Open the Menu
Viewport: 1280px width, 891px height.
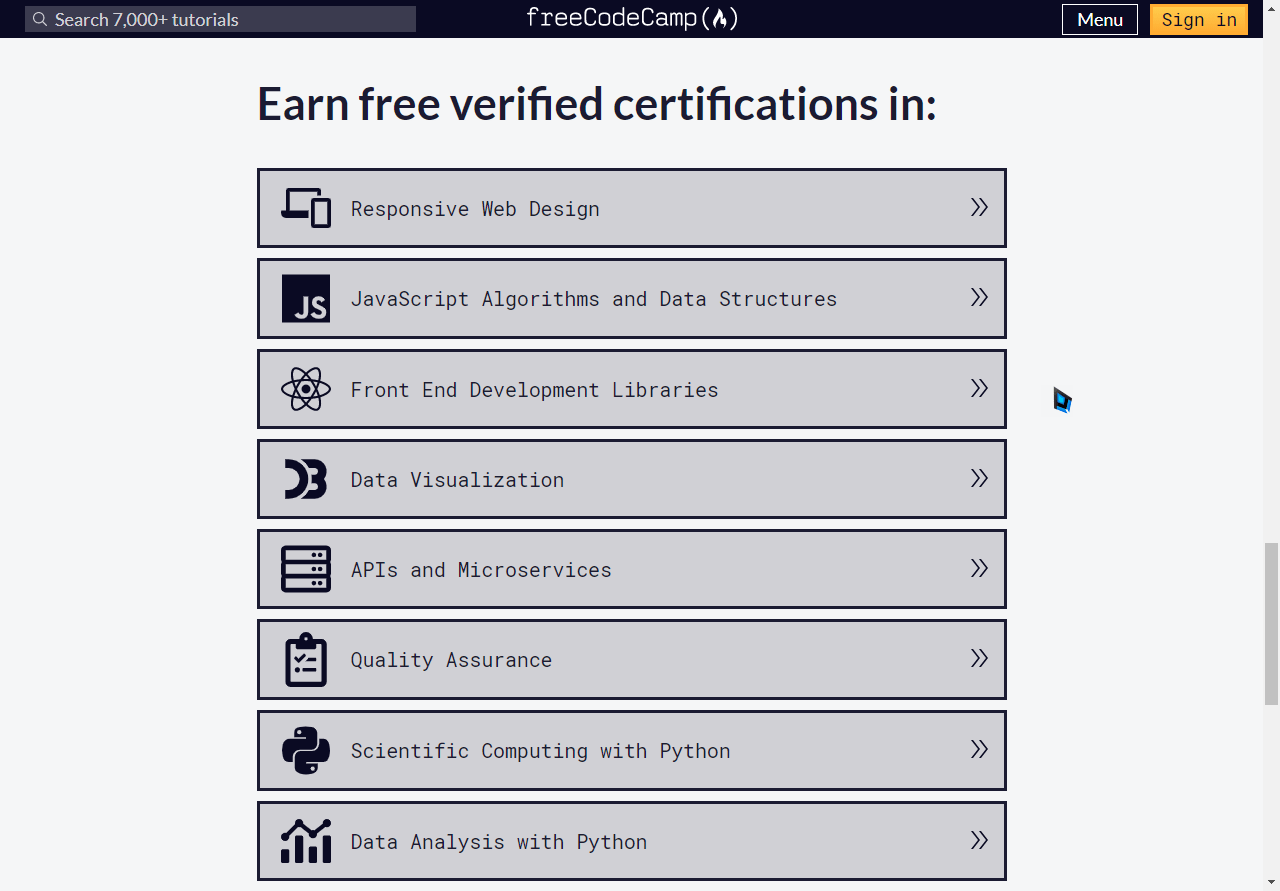point(1099,19)
